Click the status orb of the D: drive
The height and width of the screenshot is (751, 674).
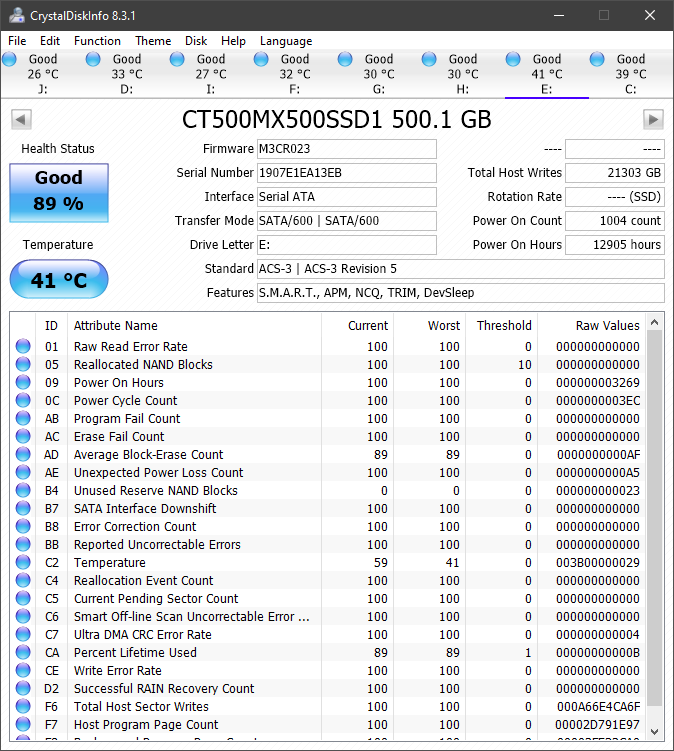tap(93, 59)
